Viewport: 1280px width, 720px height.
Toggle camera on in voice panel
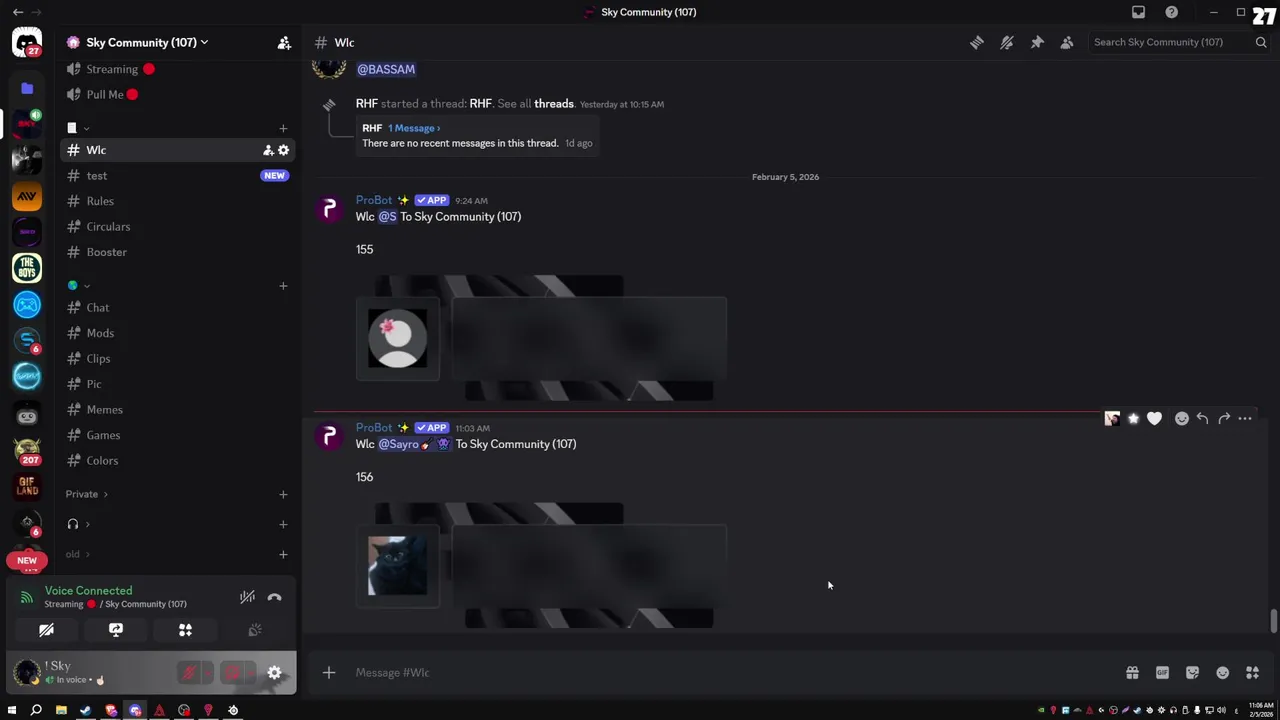point(46,630)
